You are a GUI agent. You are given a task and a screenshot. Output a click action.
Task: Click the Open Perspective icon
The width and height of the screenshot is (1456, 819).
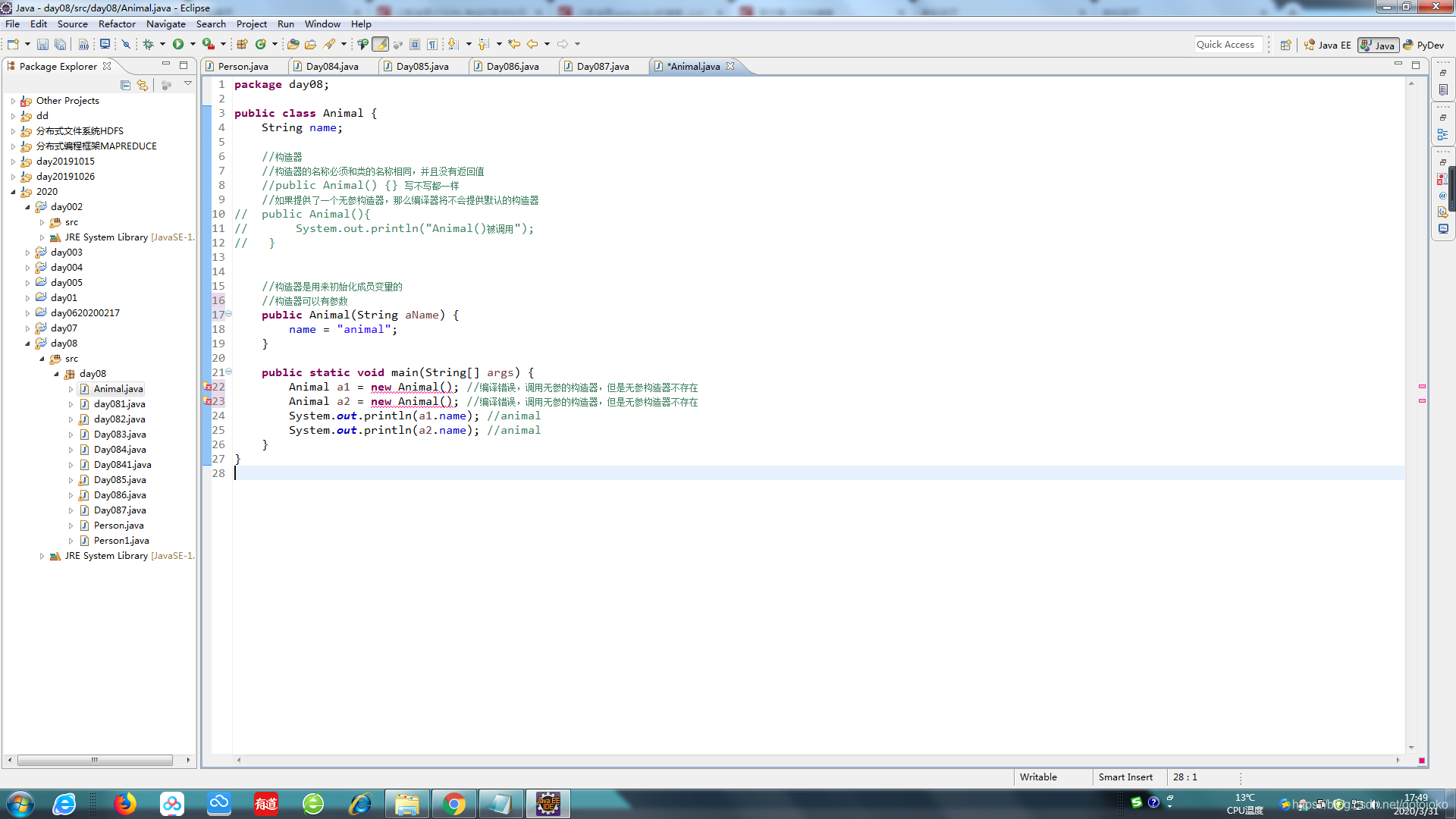click(x=1285, y=45)
